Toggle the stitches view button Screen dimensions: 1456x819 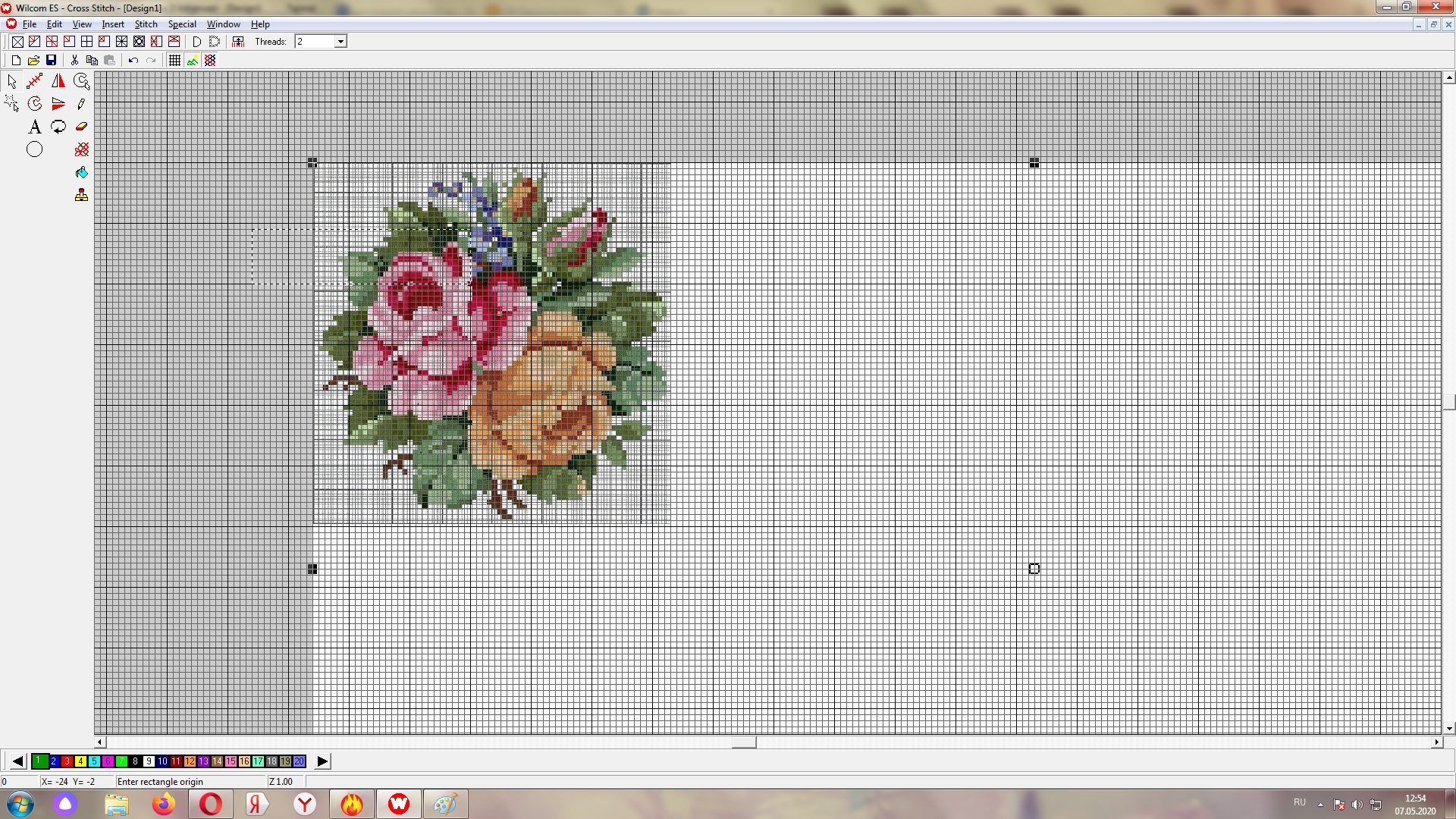click(x=210, y=61)
